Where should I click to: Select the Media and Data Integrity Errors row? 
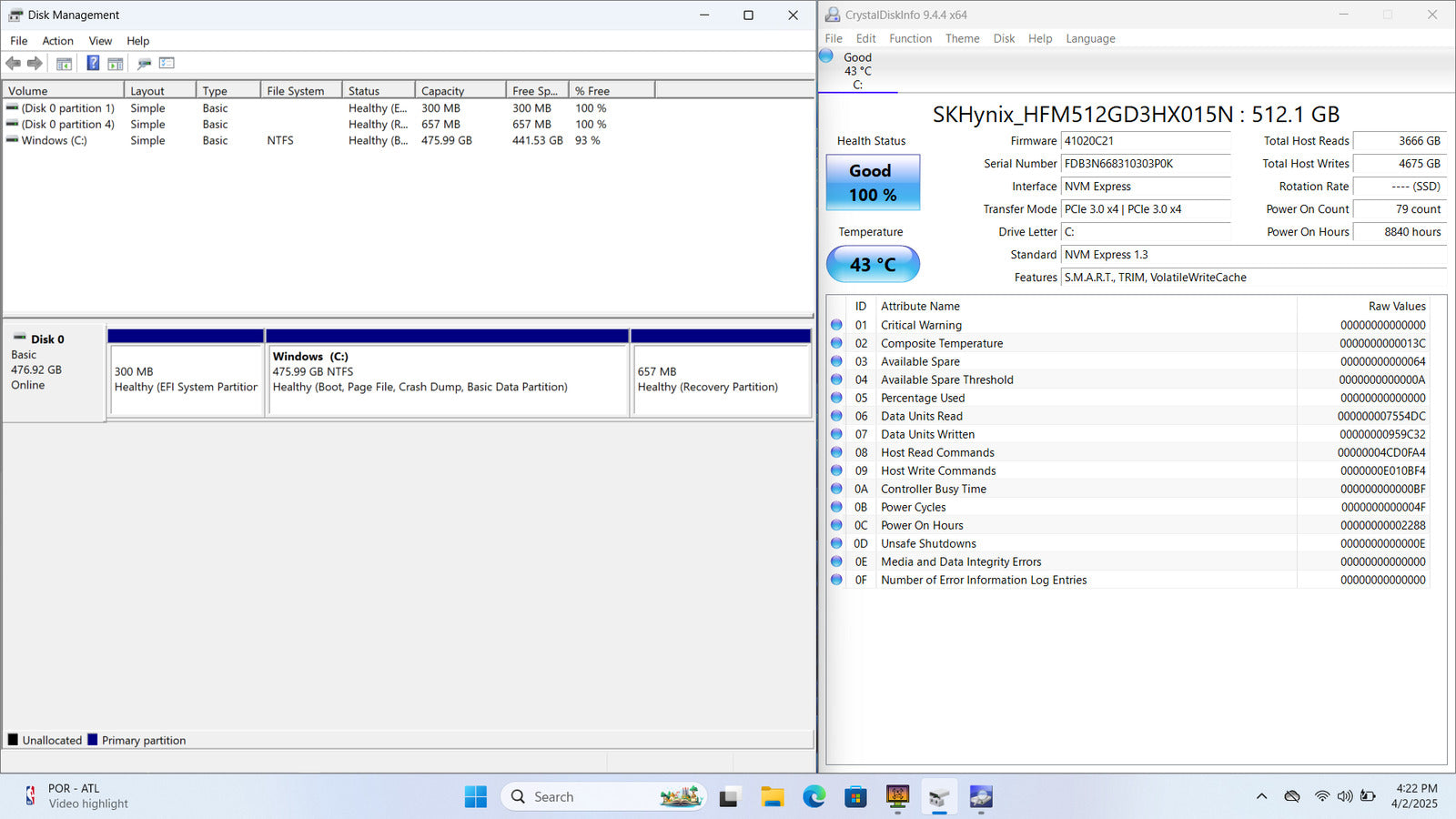pos(1128,561)
